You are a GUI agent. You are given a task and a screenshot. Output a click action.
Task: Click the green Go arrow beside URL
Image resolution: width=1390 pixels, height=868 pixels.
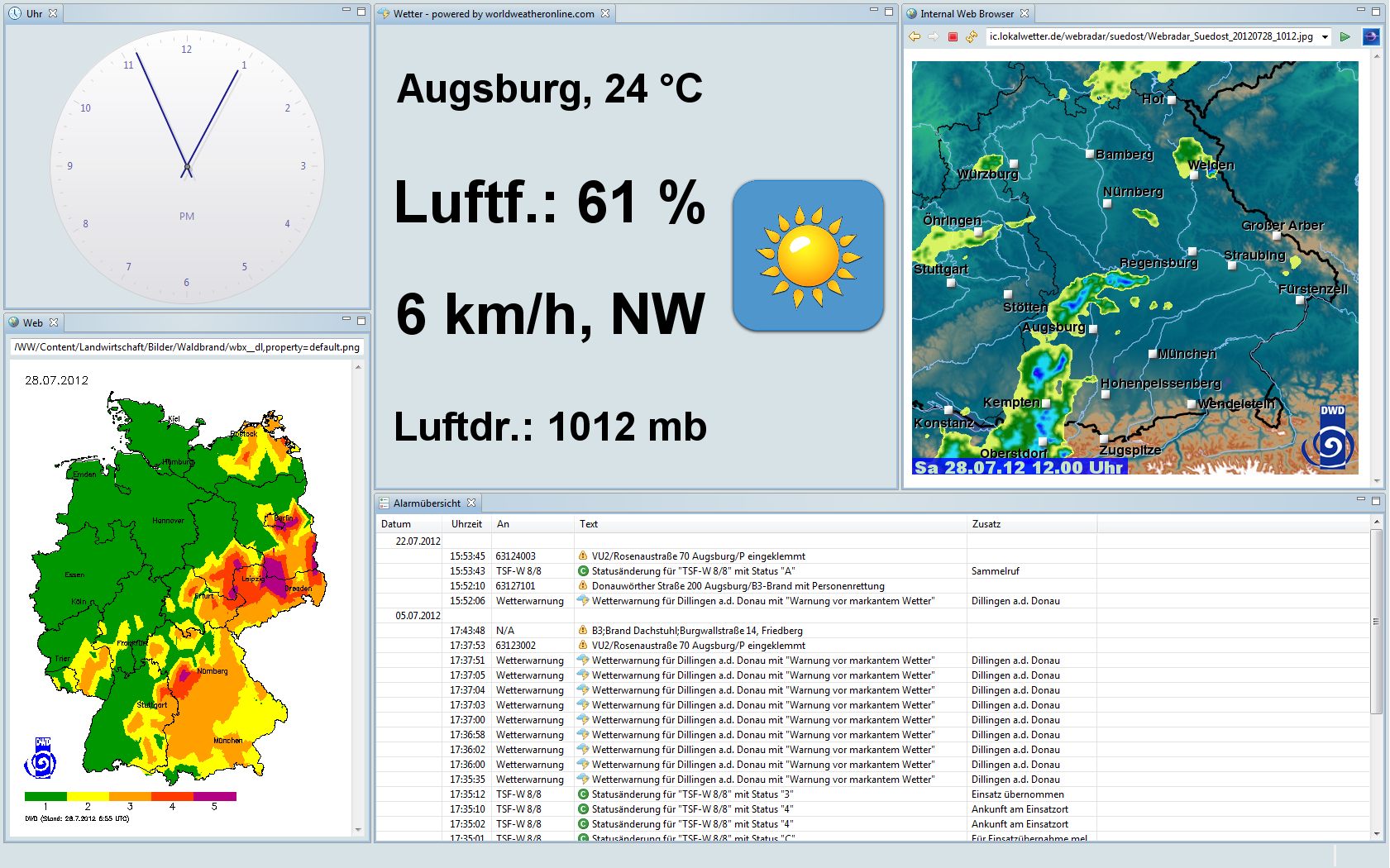1345,36
